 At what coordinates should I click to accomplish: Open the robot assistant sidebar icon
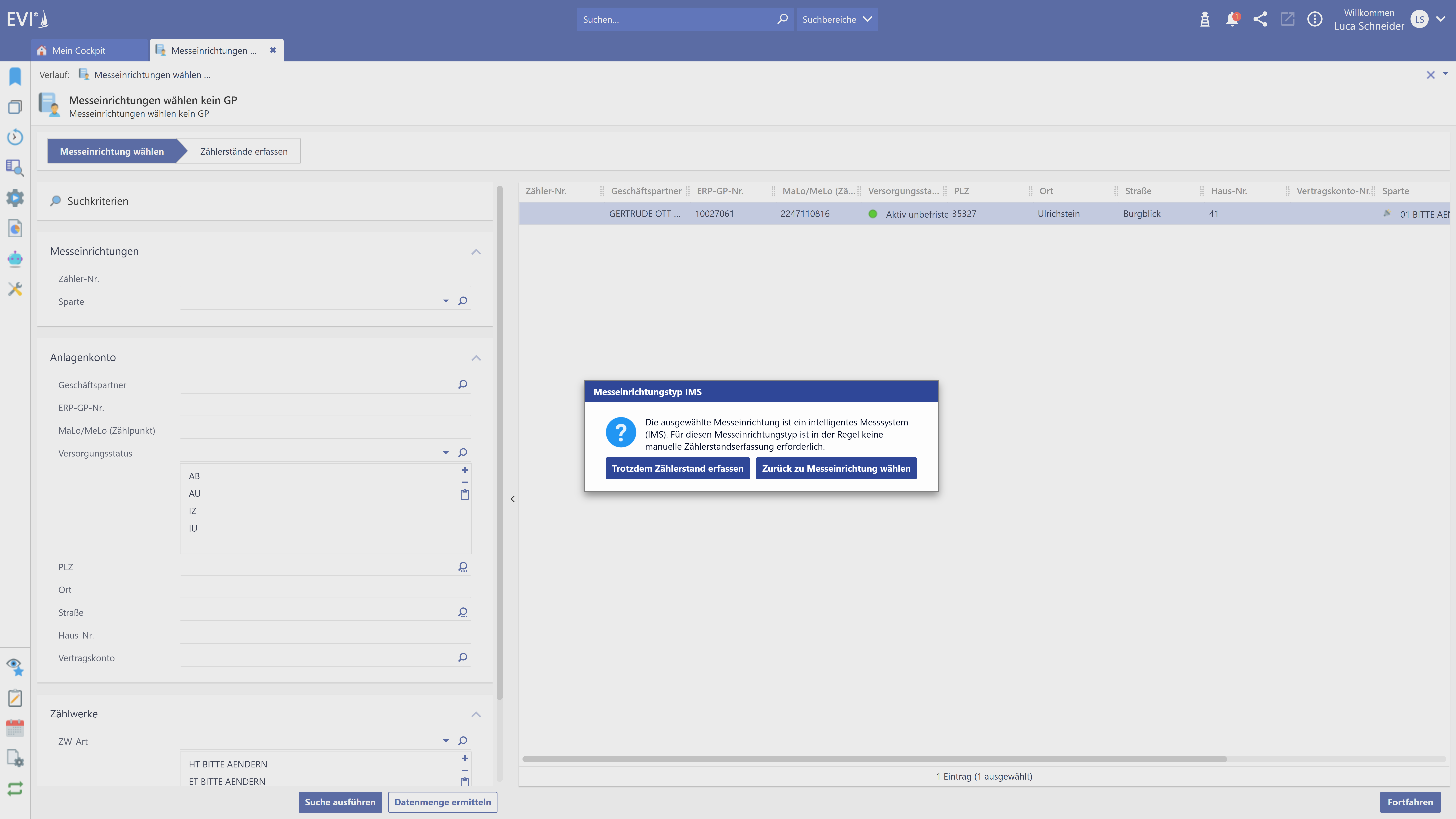(15, 259)
